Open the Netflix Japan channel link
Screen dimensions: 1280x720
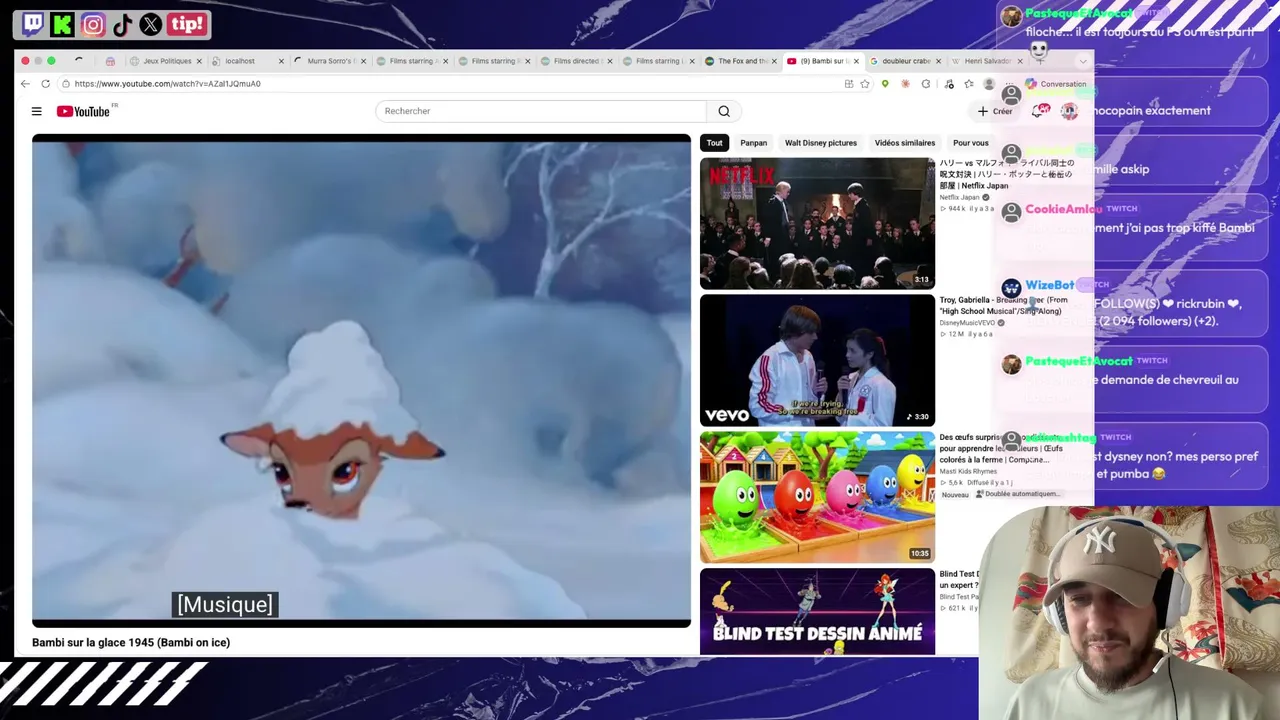coord(959,198)
